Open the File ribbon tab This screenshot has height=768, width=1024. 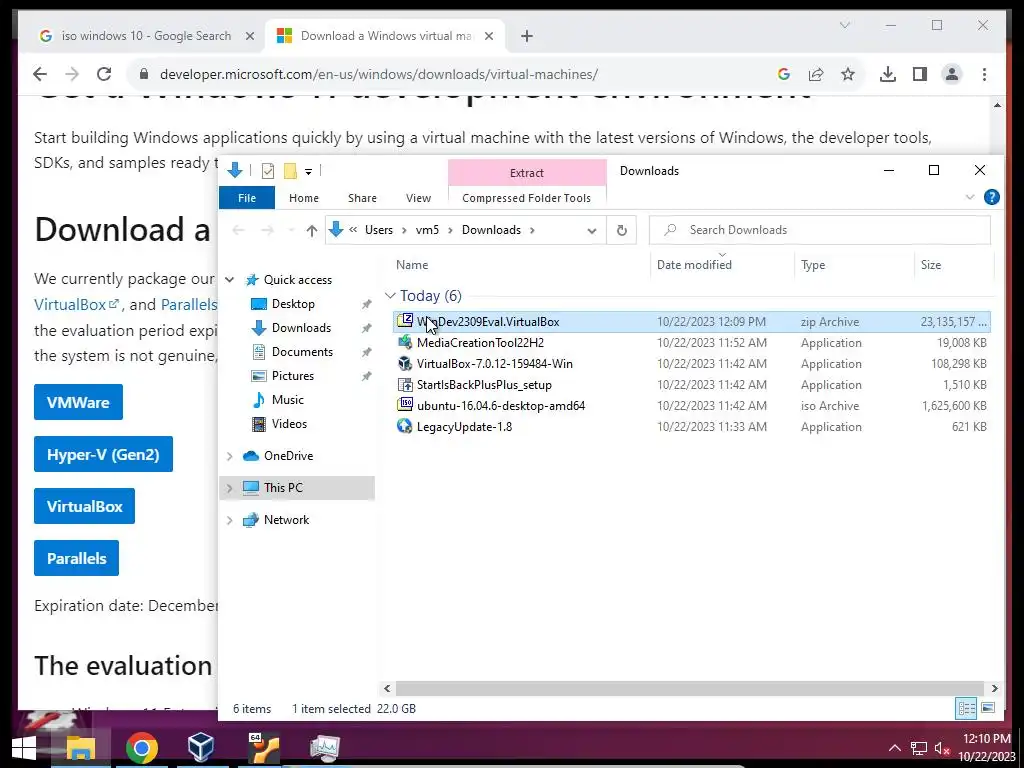(x=247, y=198)
